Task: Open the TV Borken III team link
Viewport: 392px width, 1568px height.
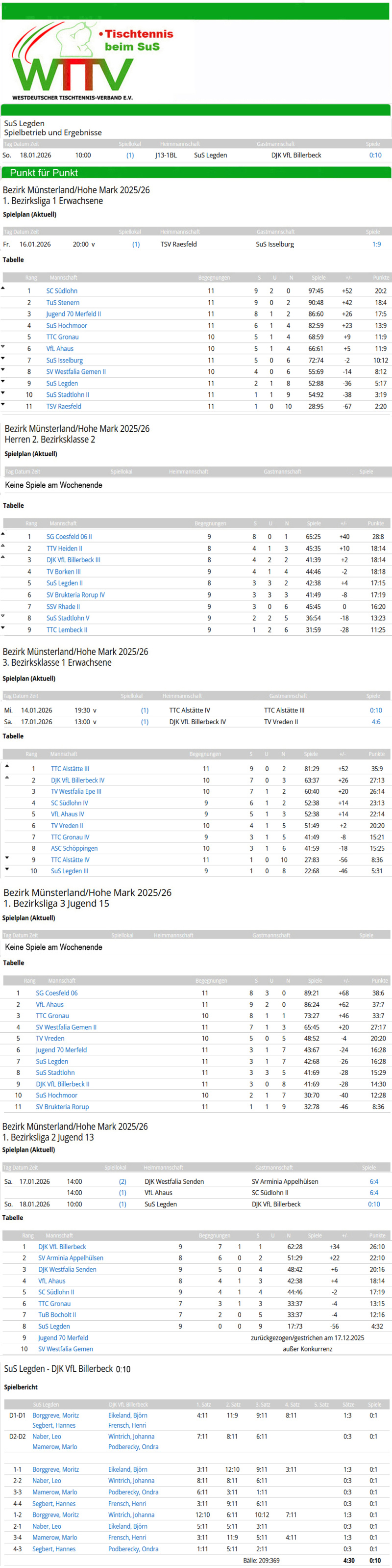Action: [x=63, y=572]
